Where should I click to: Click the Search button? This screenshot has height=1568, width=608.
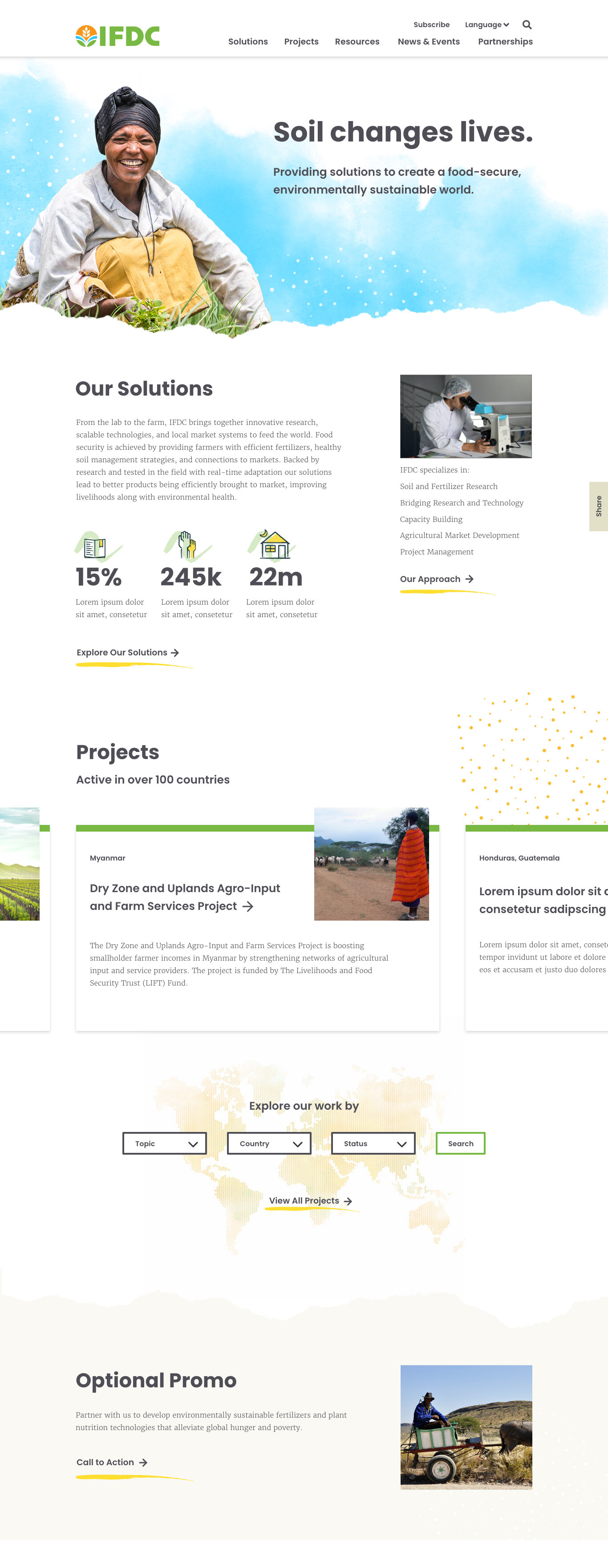pos(461,1143)
